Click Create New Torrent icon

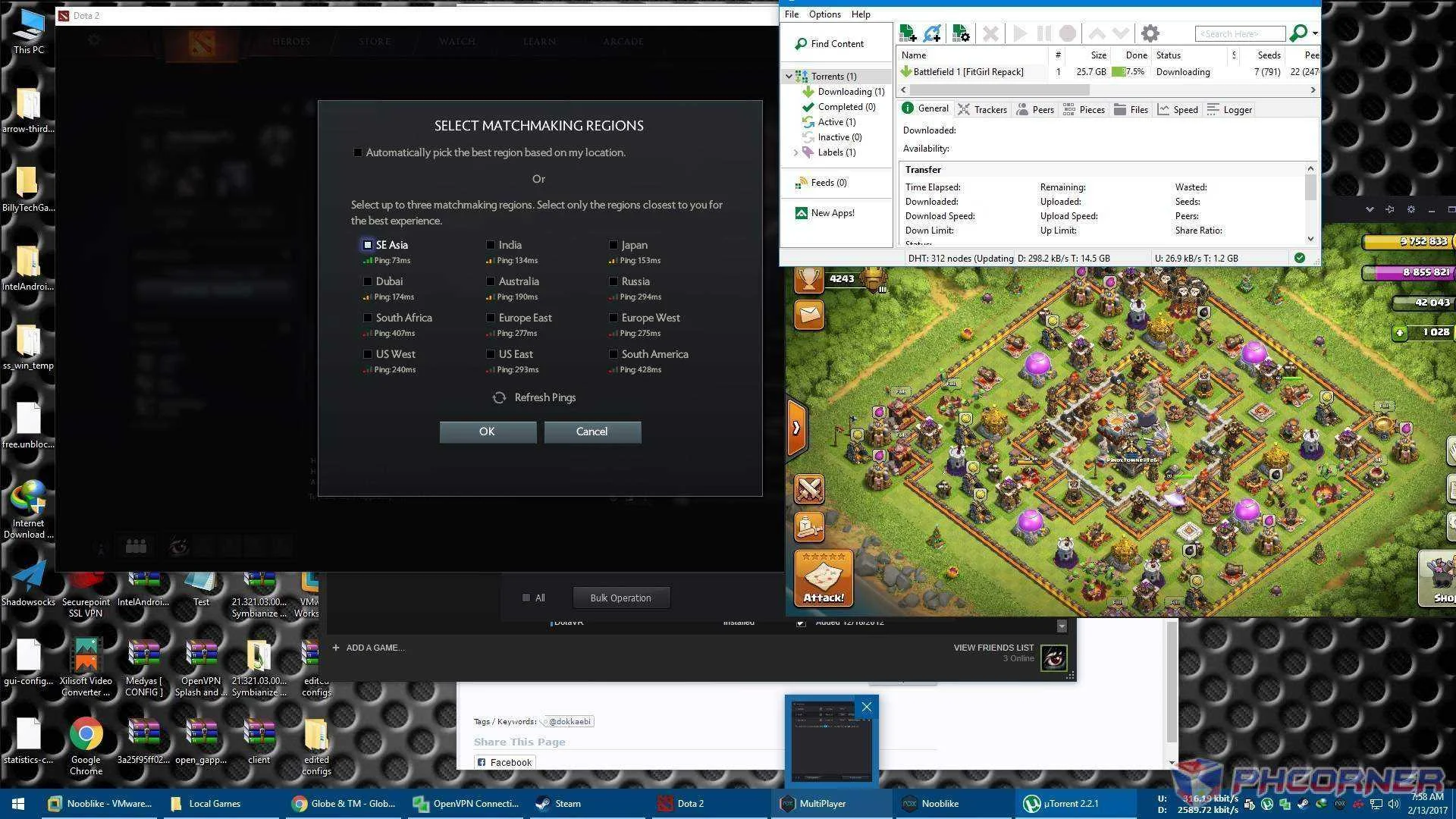click(x=961, y=33)
